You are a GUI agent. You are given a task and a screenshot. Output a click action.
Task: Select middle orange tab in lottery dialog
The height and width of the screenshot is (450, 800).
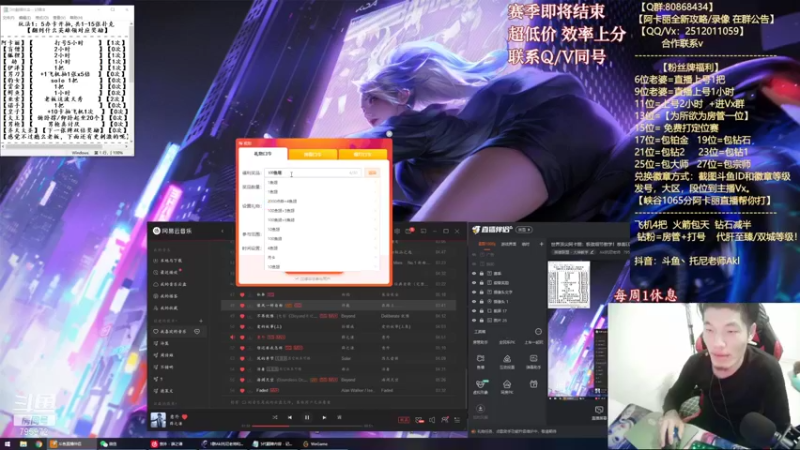[x=312, y=154]
